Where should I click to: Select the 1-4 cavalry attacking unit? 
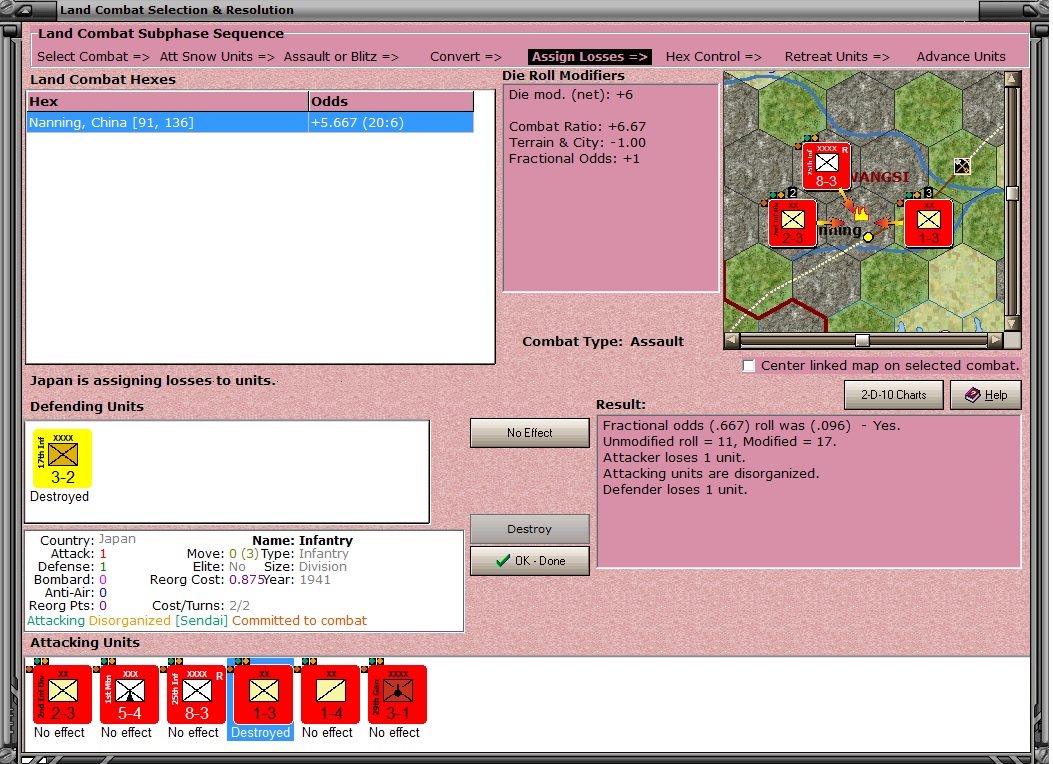coord(330,693)
